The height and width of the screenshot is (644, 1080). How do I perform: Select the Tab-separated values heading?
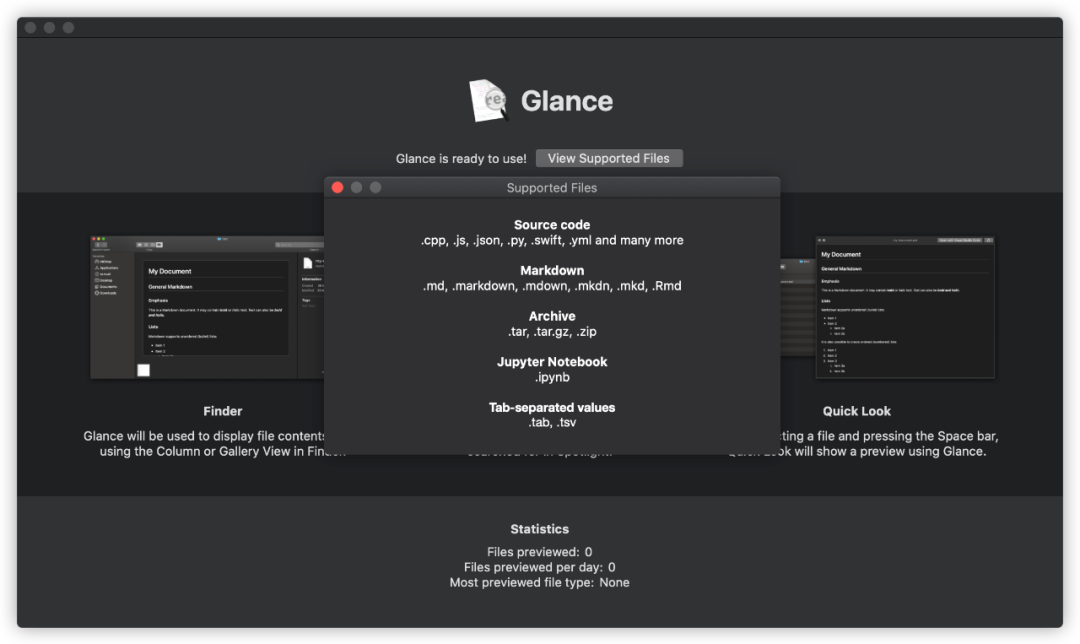(552, 407)
